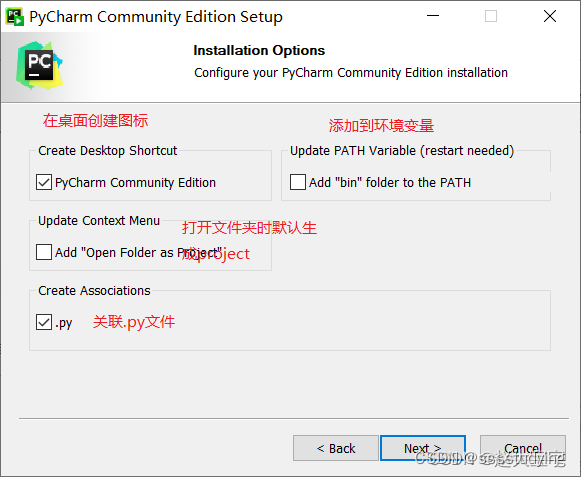
Task: Proceed with the Next button
Action: click(x=423, y=448)
